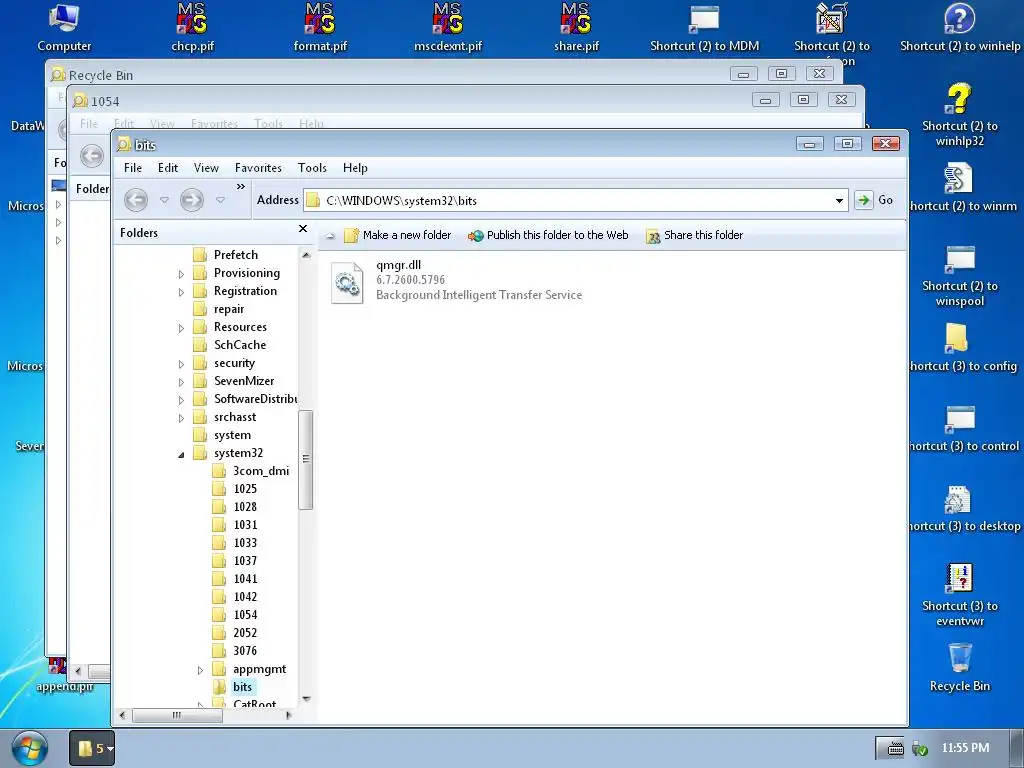Expand the appmgmt folder node
This screenshot has width=1024, height=768.
tap(200, 670)
